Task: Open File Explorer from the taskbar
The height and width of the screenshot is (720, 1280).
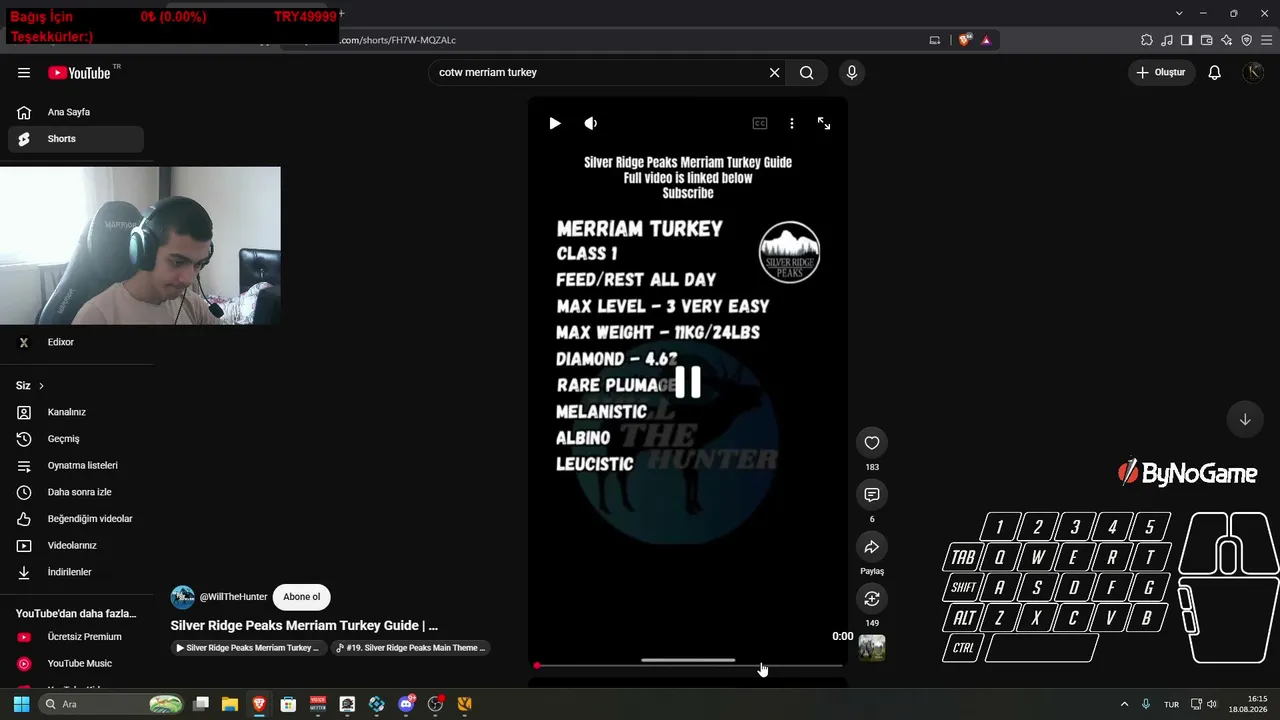Action: (230, 704)
